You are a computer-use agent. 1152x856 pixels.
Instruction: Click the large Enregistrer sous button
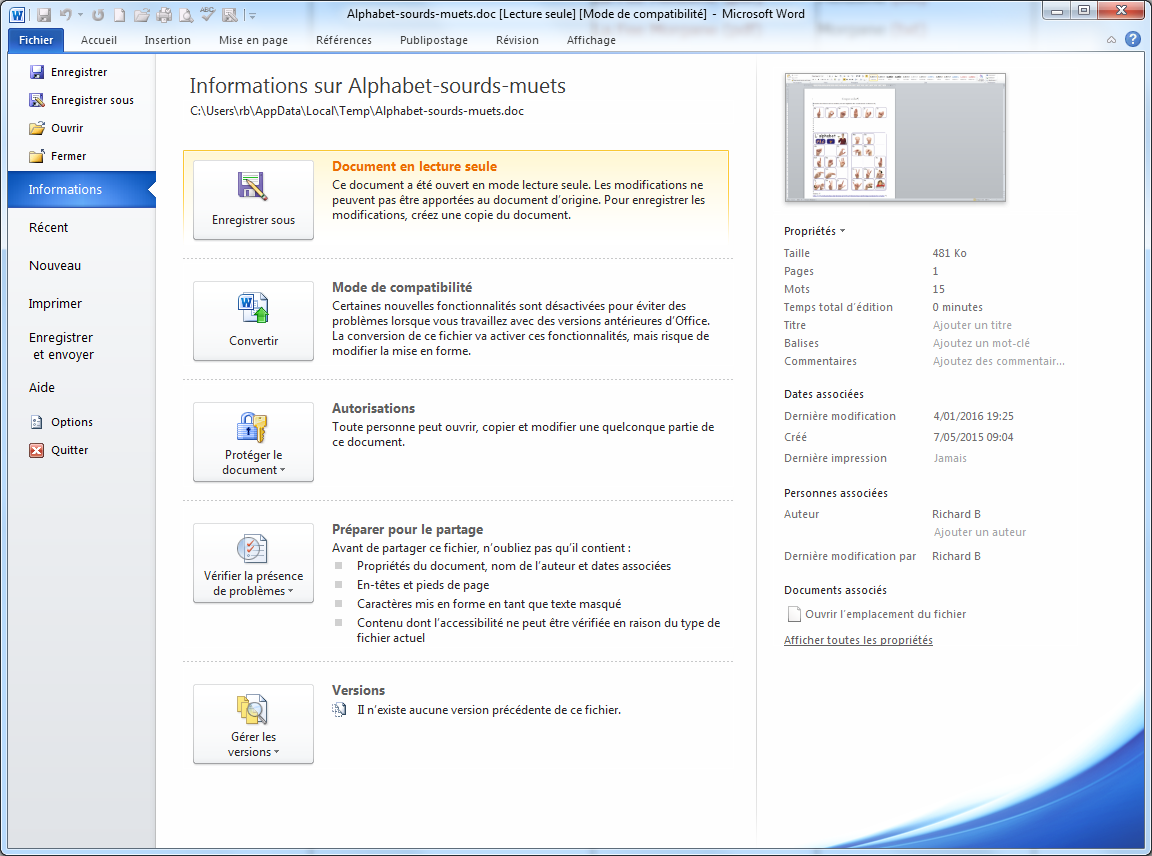(253, 200)
